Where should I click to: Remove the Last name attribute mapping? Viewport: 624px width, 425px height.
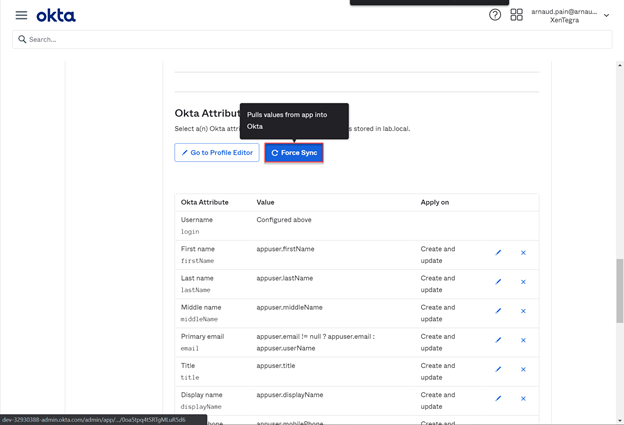(x=523, y=282)
